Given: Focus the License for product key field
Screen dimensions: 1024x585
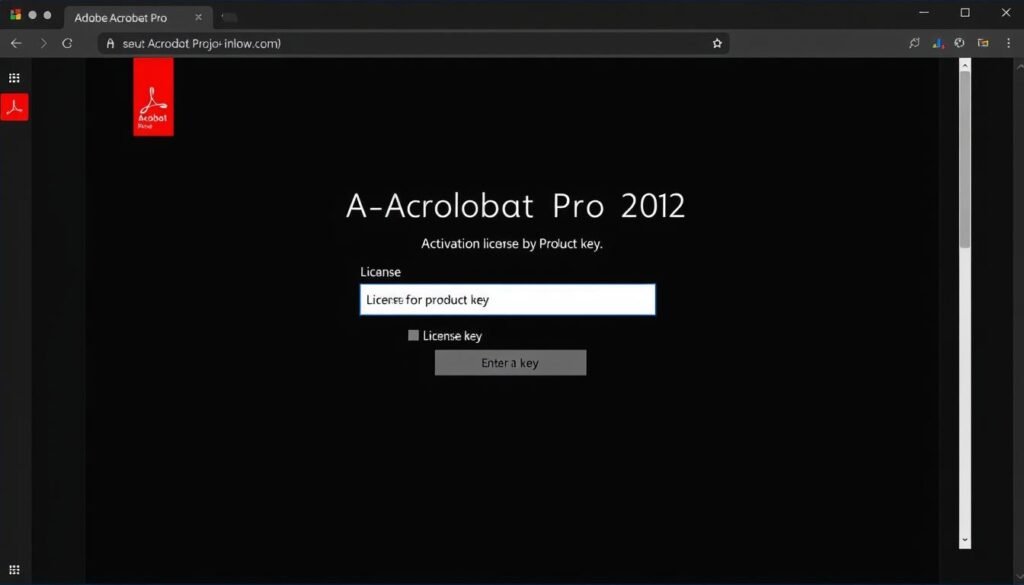Looking at the screenshot, I should pos(507,300).
